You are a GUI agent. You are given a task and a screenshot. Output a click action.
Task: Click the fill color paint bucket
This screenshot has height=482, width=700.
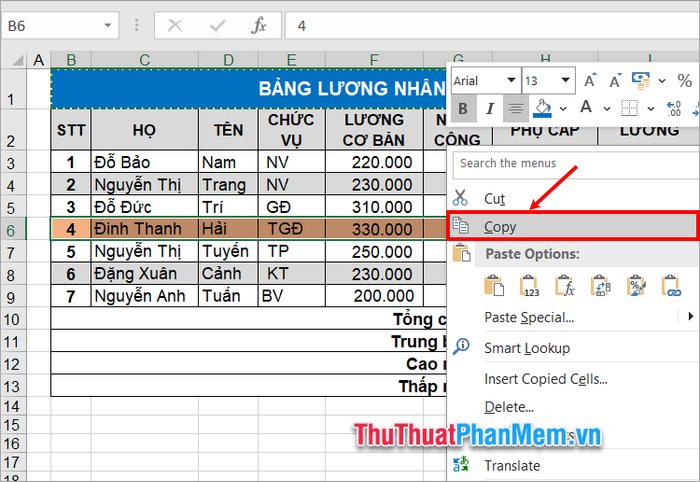[542, 109]
